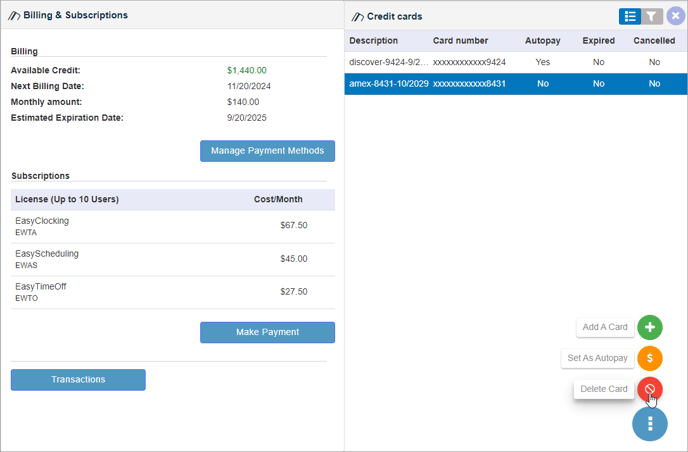
Task: Click the Yes autopay value for discover card
Action: 542,62
